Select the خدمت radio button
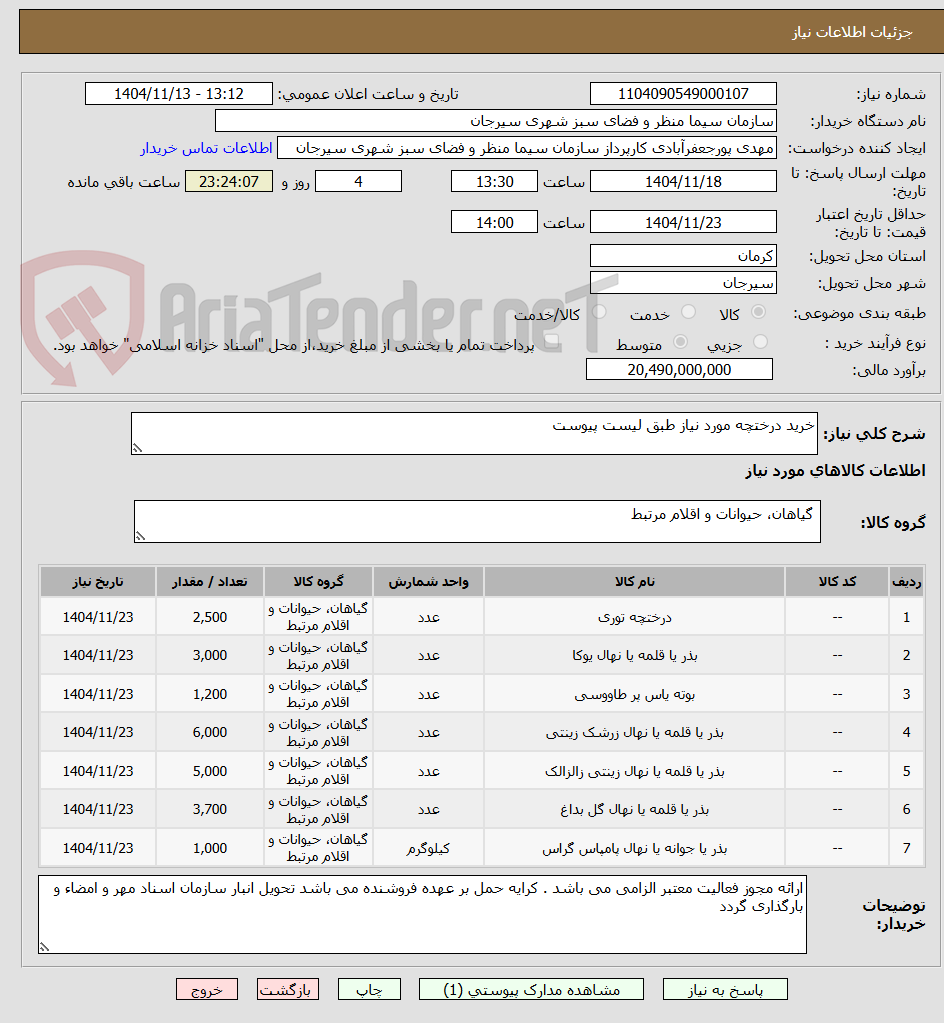944x1023 pixels. (688, 313)
